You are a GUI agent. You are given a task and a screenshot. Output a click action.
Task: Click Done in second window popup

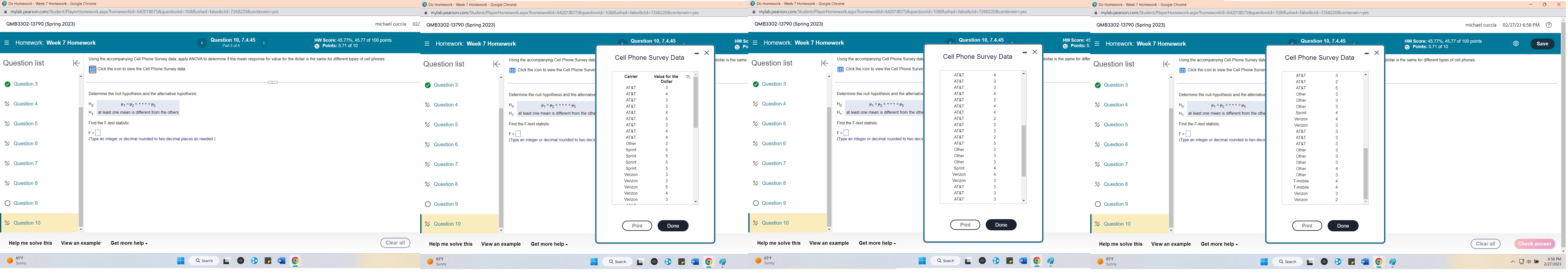(672, 226)
